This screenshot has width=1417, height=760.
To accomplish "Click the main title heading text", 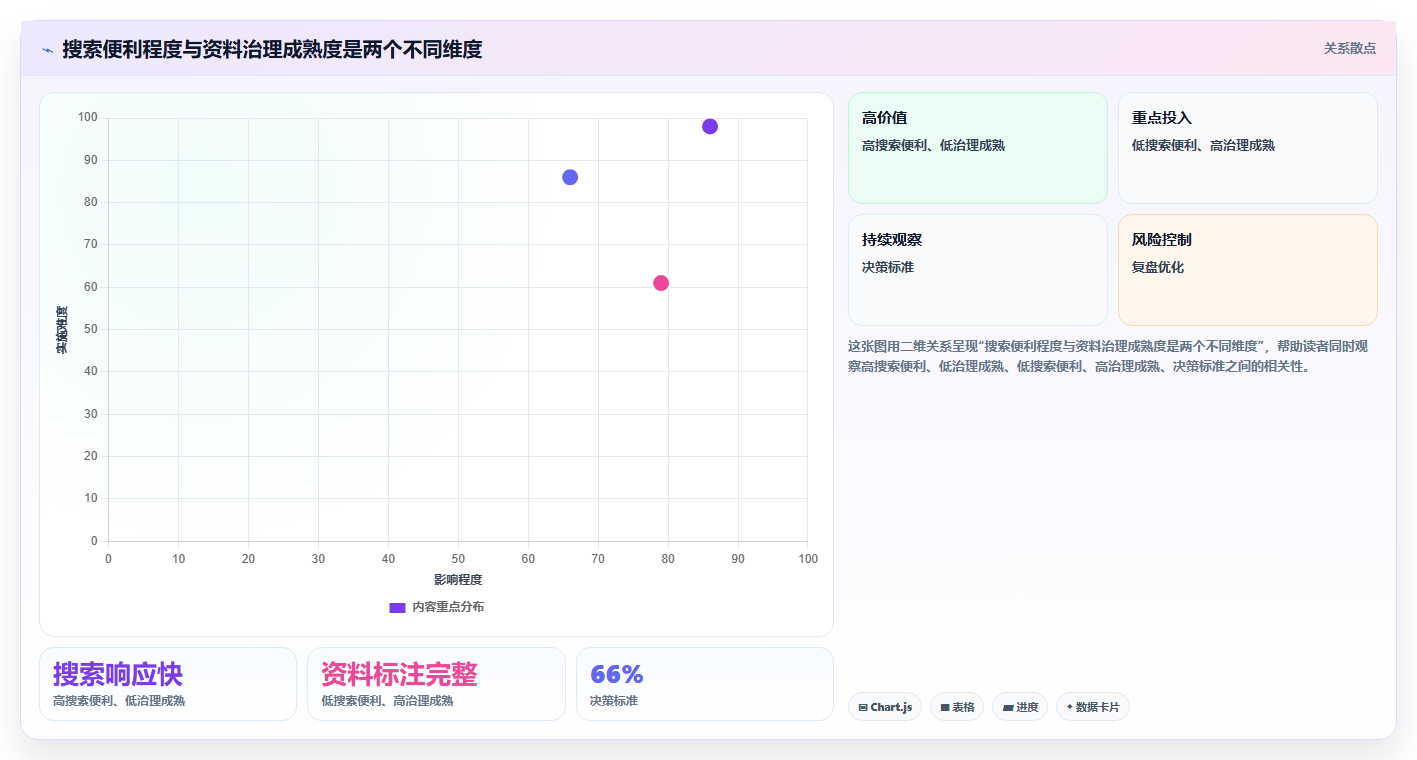I will [272, 49].
